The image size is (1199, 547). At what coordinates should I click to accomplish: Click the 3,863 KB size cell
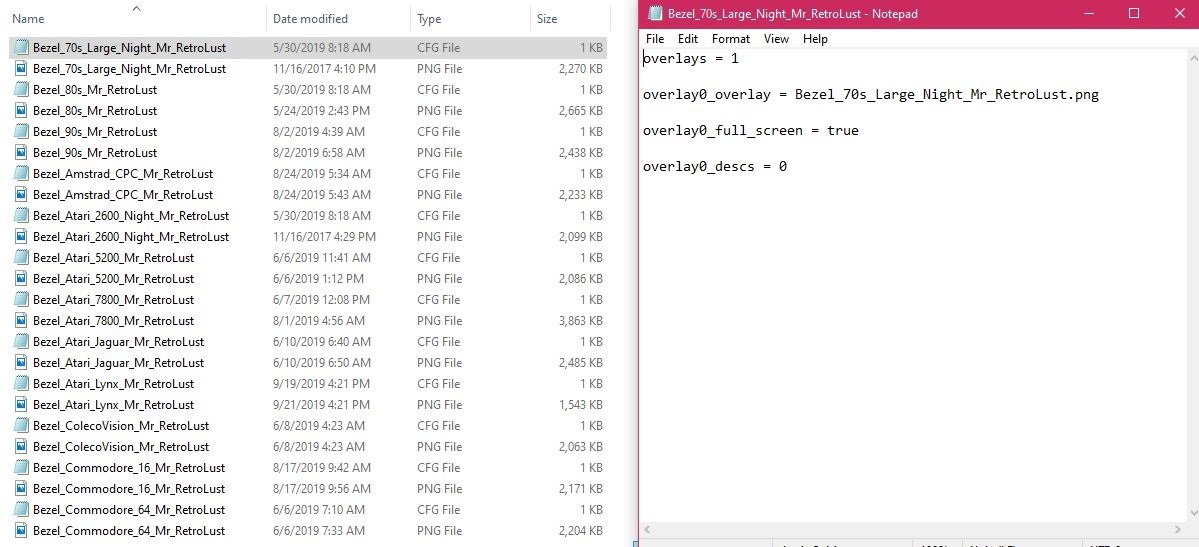580,321
